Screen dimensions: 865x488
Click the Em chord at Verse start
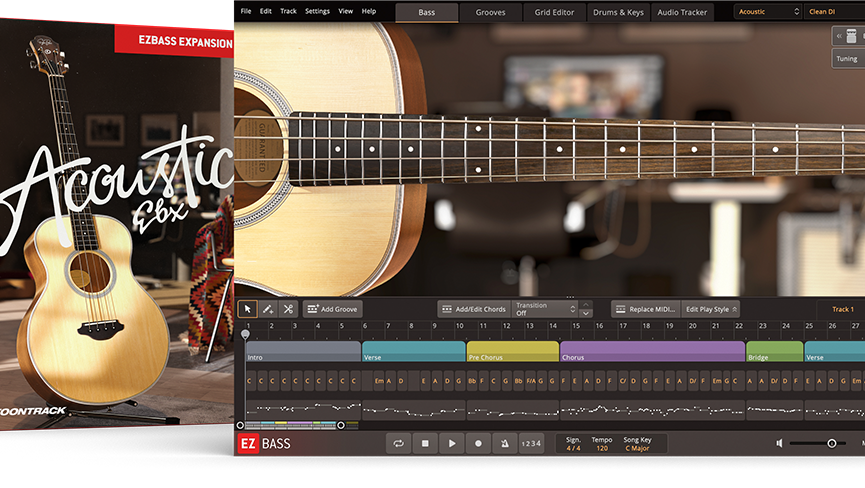(379, 381)
